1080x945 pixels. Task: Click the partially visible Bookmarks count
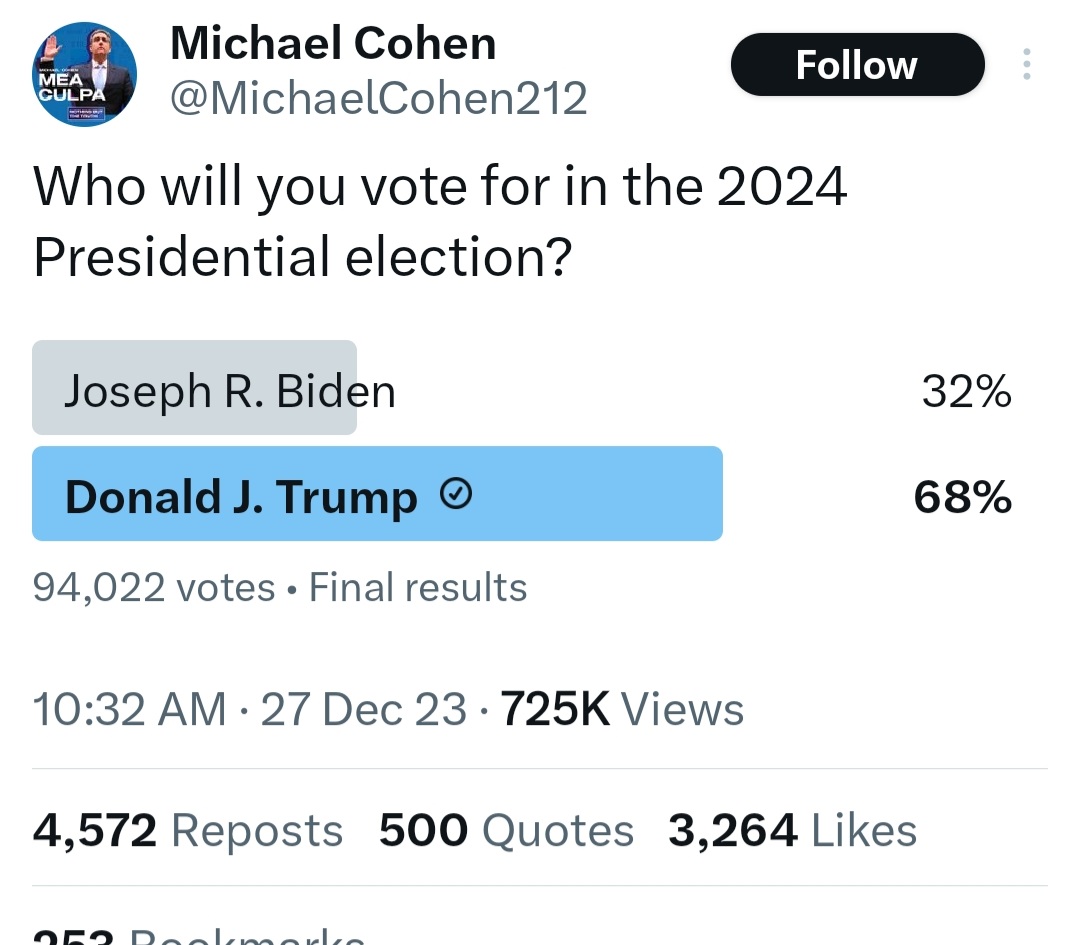pos(198,936)
